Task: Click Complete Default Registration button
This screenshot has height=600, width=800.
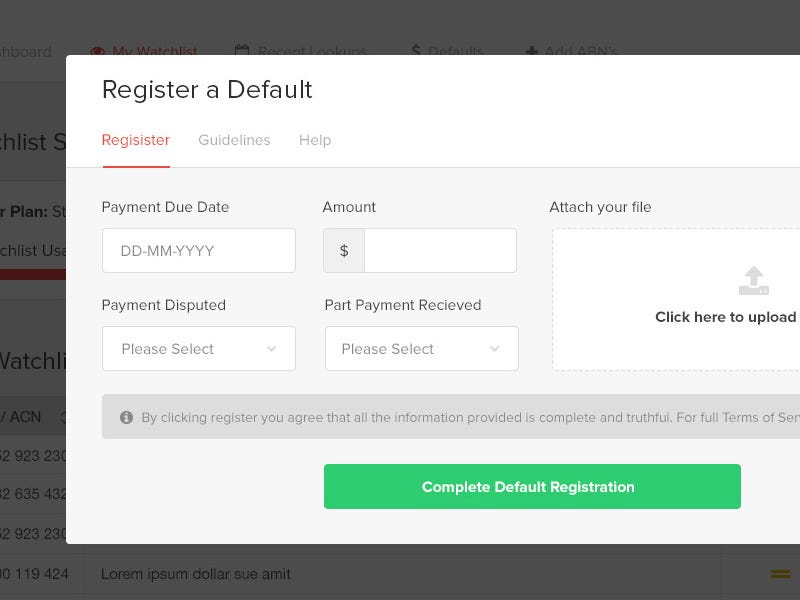Action: point(532,486)
